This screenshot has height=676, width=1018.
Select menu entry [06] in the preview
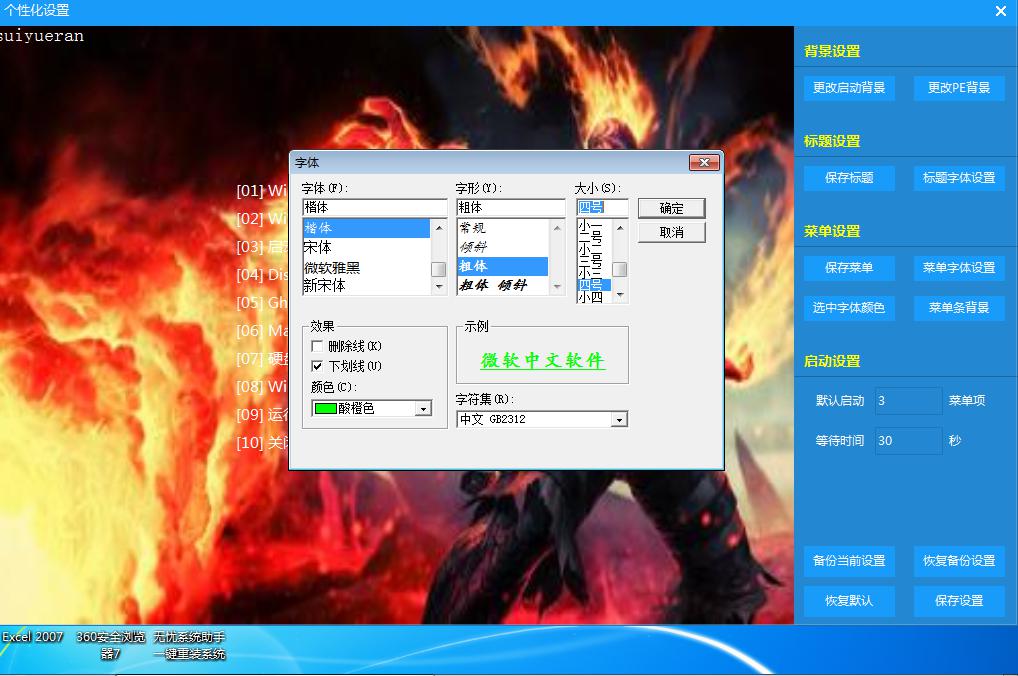262,331
